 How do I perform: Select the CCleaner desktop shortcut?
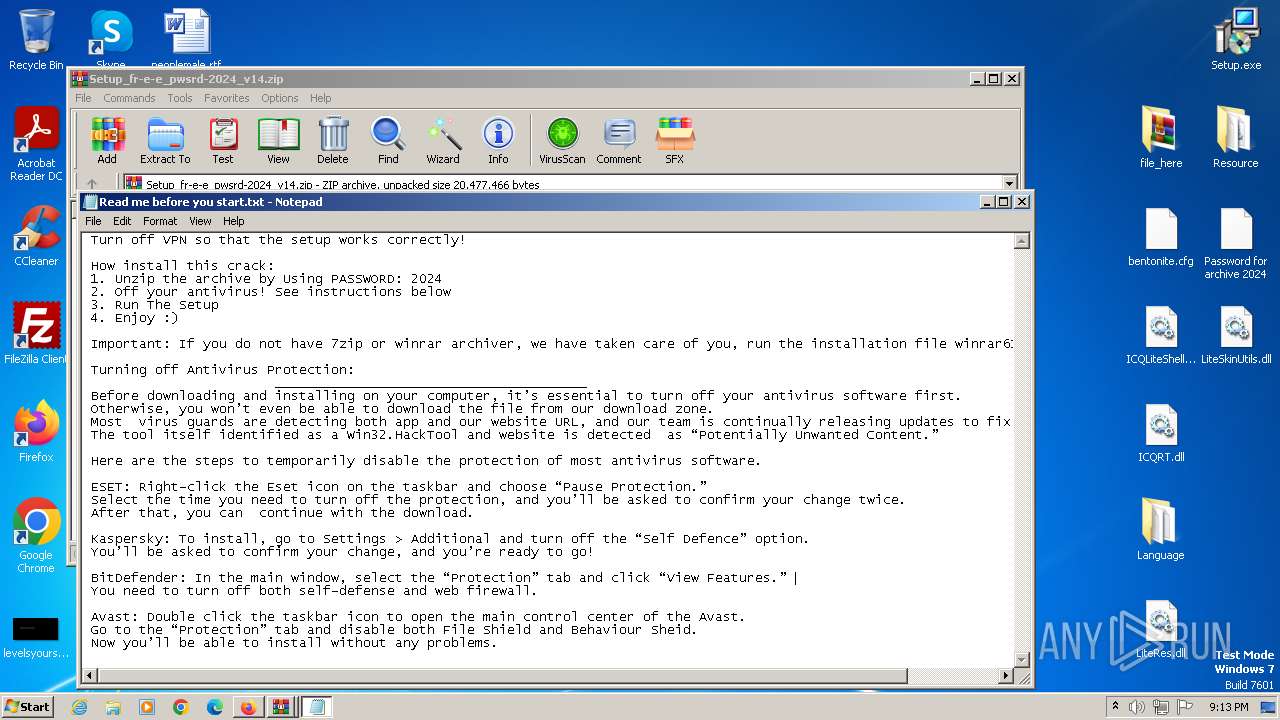pos(36,236)
